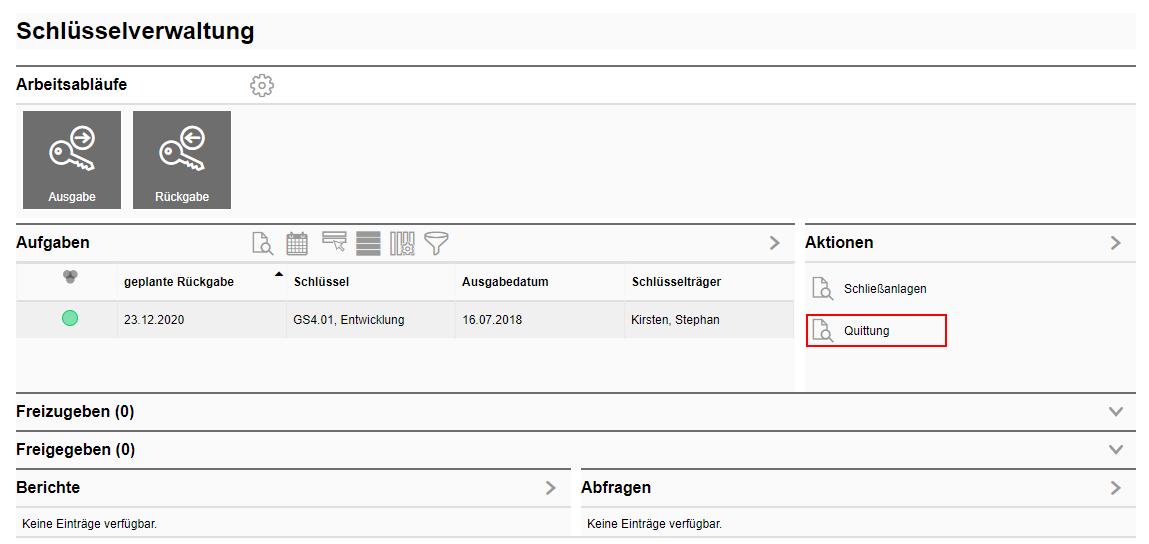The height and width of the screenshot is (544, 1149).
Task: Select the 23.12.2020 return date cell
Action: [202, 320]
